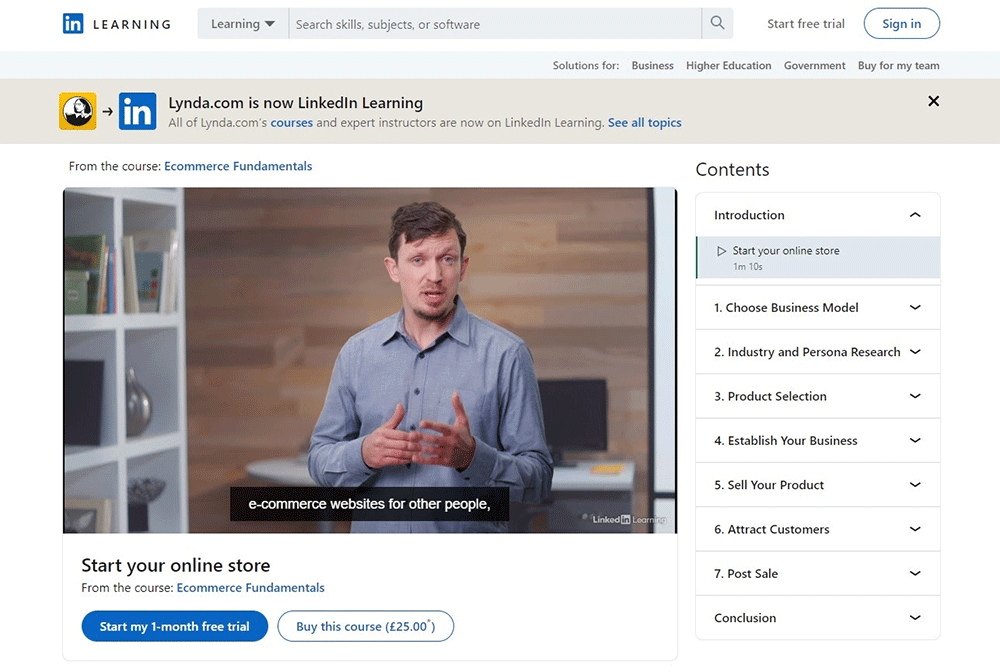The height and width of the screenshot is (672, 1000).
Task: Click the search magnifier icon
Action: click(x=717, y=24)
